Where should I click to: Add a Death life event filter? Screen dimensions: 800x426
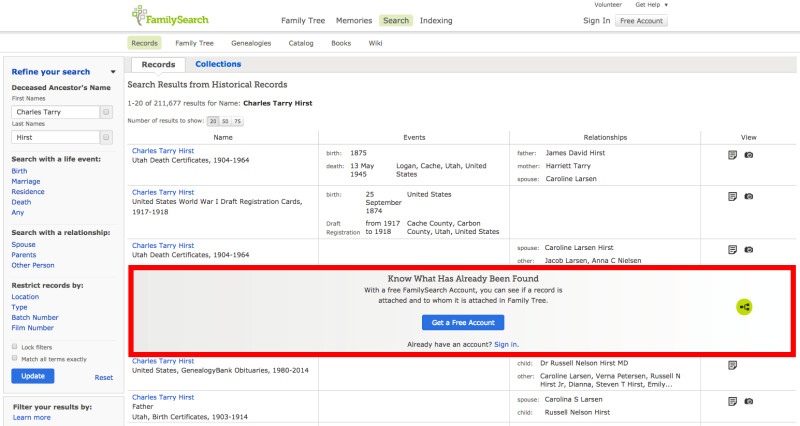pyautogui.click(x=21, y=202)
